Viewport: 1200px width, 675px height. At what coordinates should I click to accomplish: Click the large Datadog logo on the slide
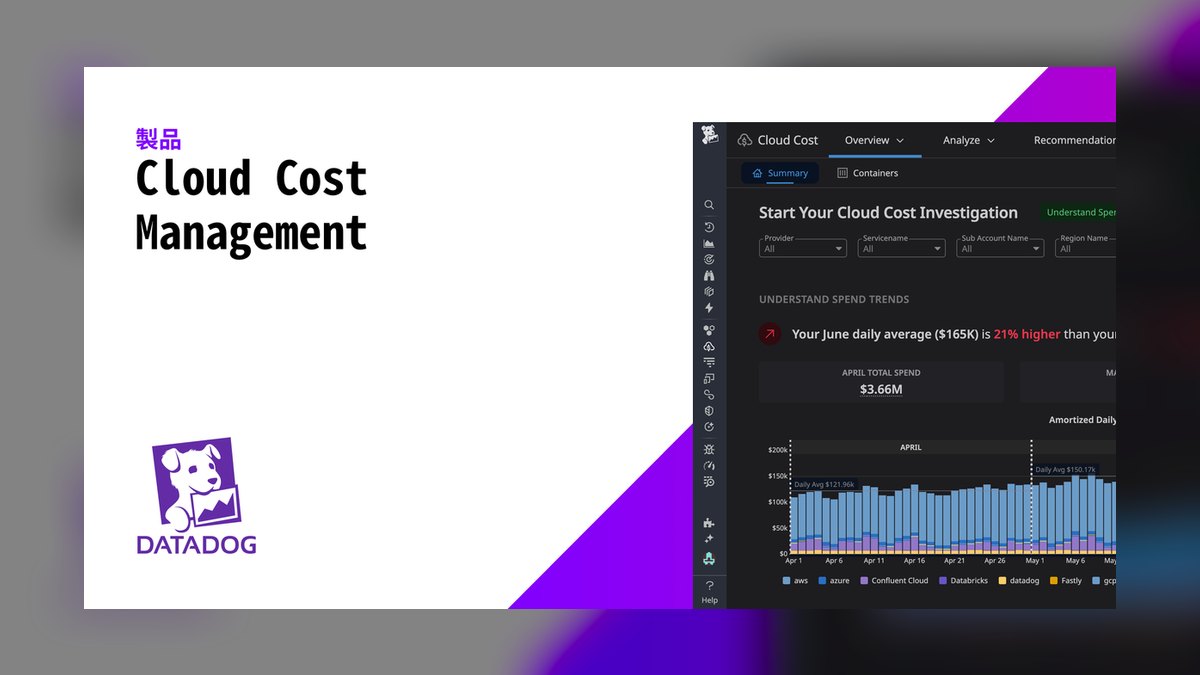[197, 496]
